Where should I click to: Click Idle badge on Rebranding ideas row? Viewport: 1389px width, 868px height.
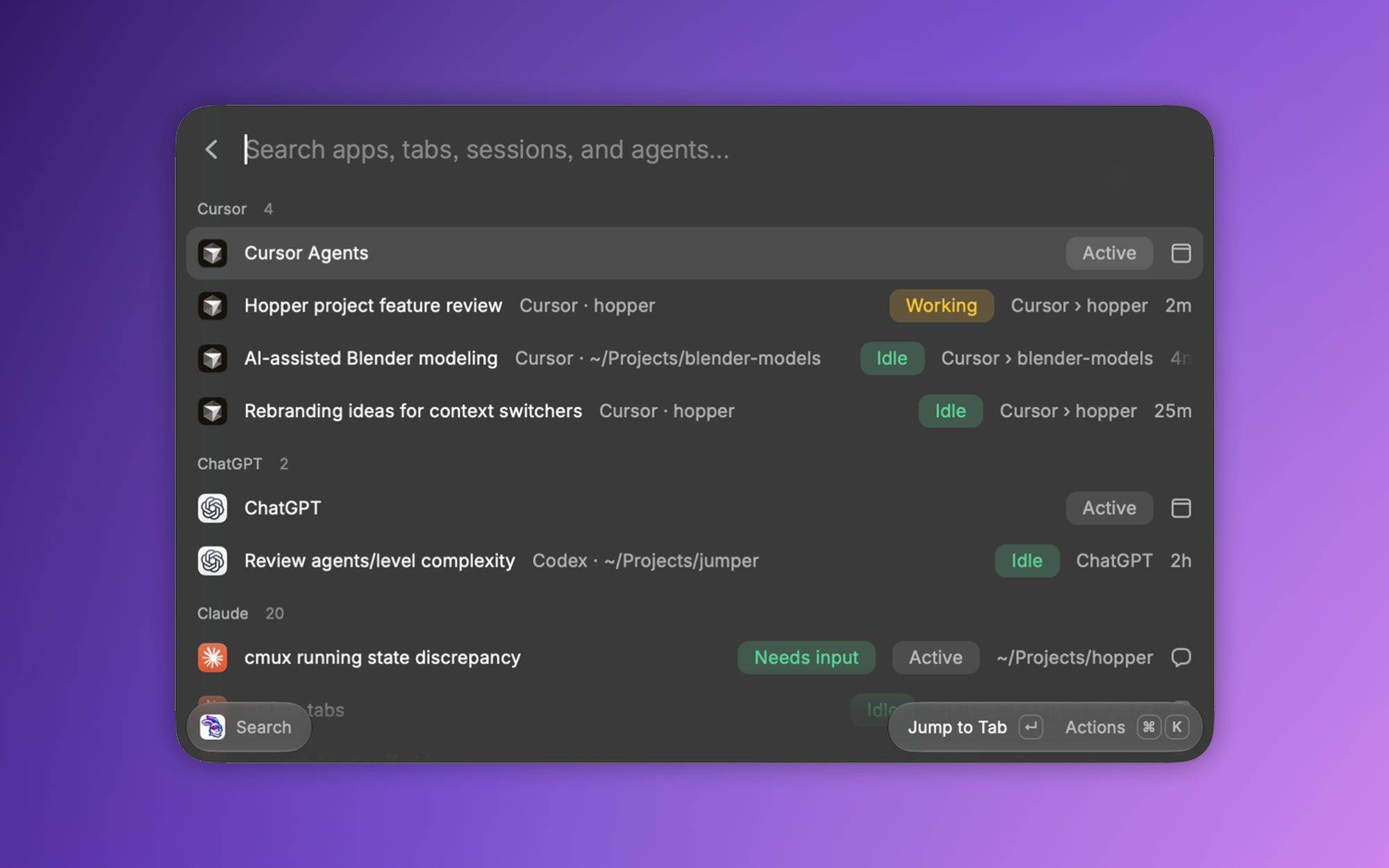(x=950, y=411)
